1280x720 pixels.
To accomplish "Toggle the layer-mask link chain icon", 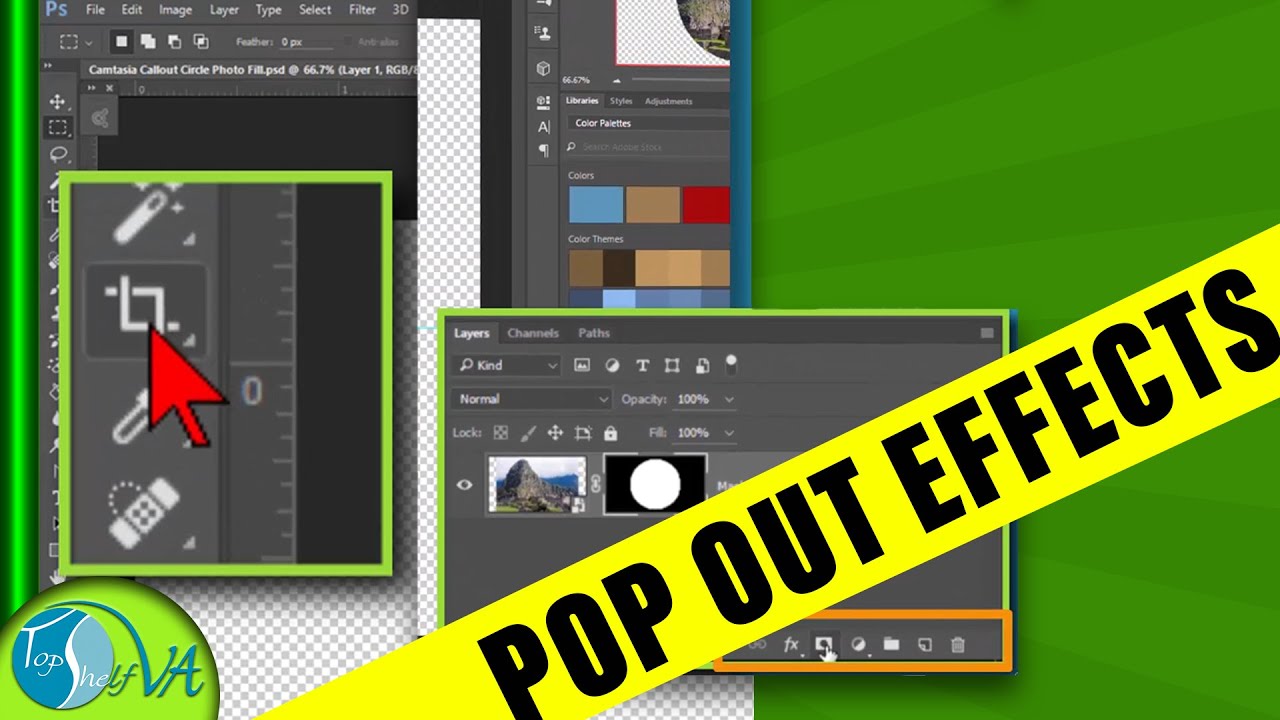I will click(596, 485).
